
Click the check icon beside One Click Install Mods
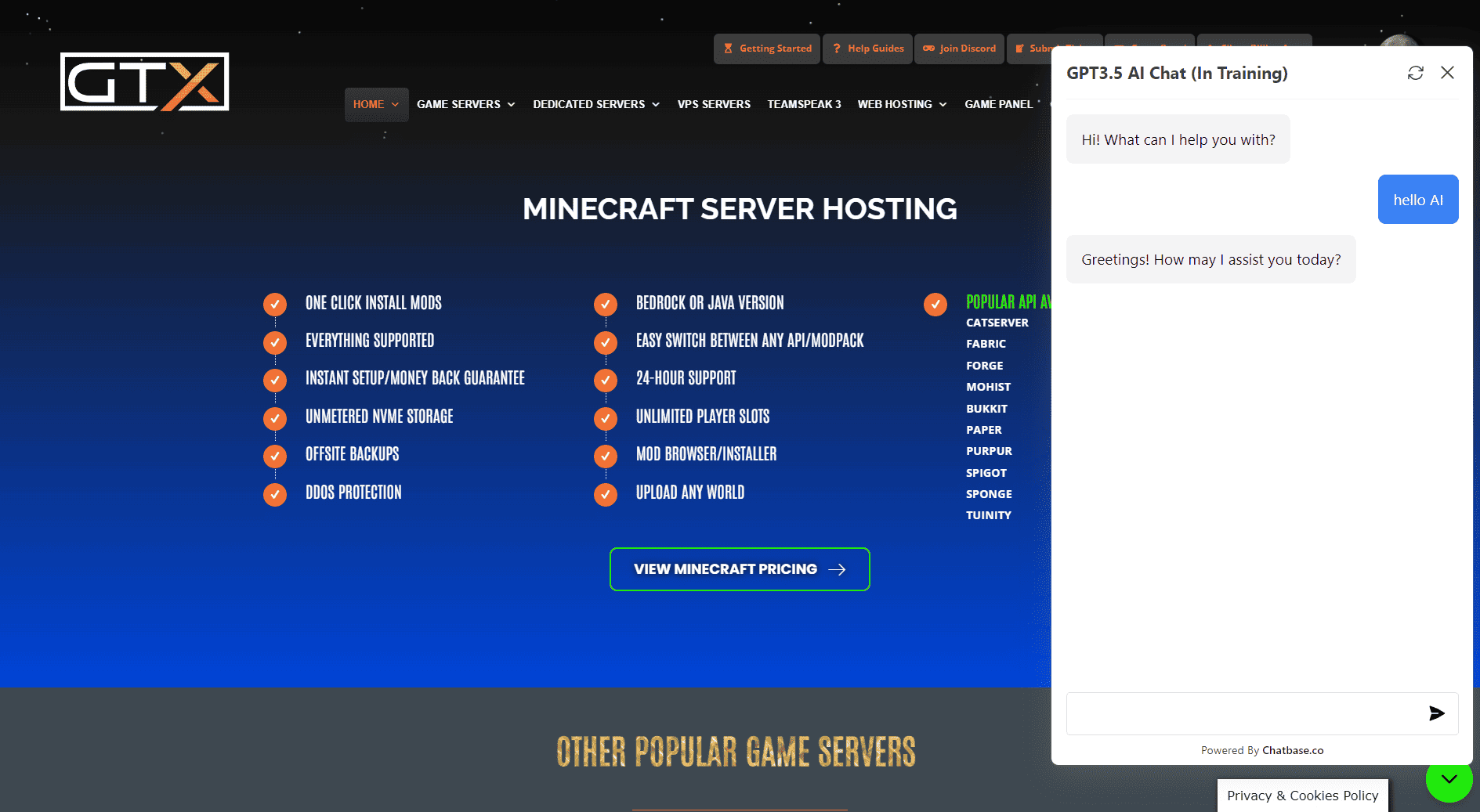[x=275, y=304]
